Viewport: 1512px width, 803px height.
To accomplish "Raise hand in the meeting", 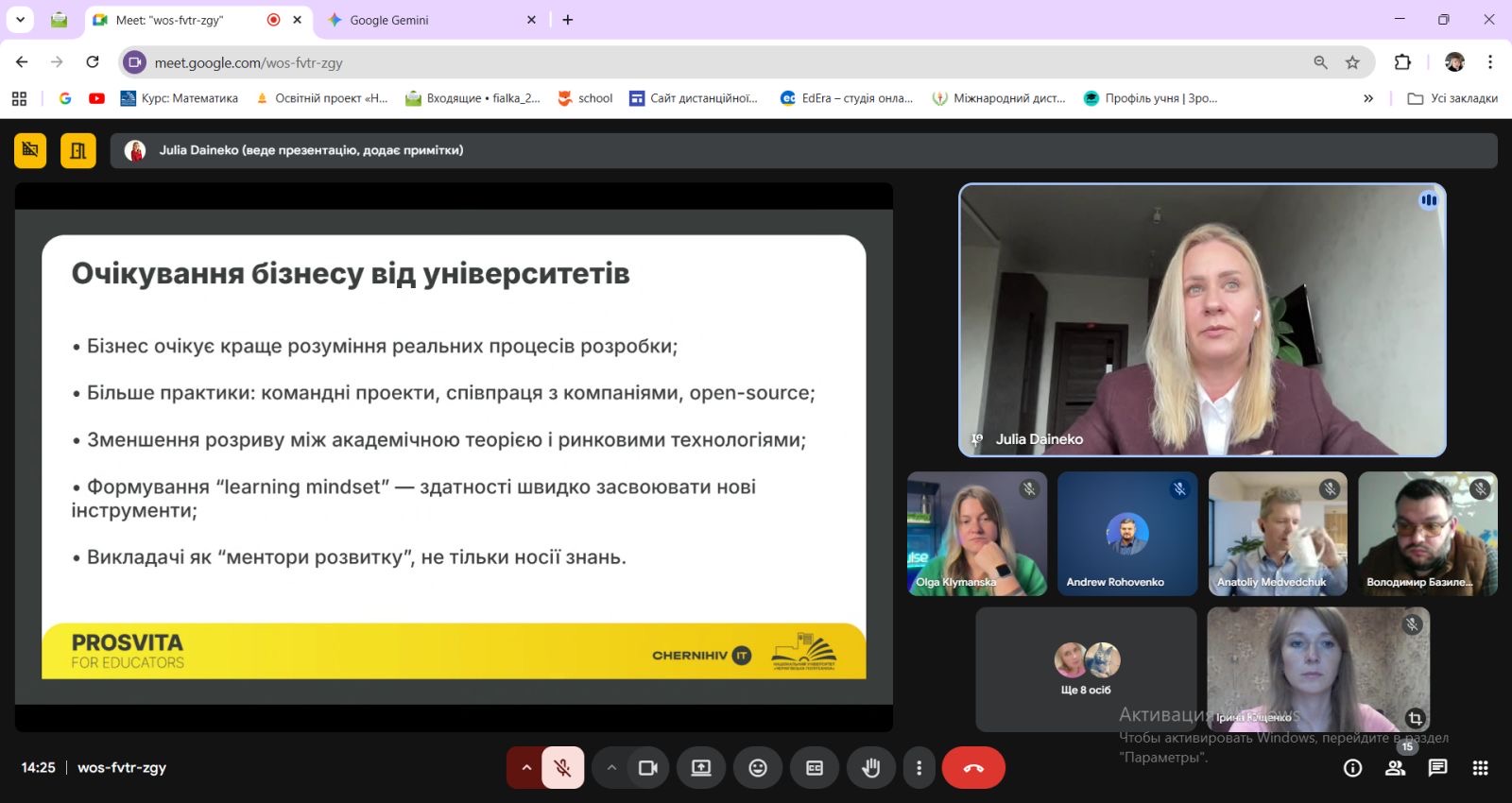I will (870, 768).
